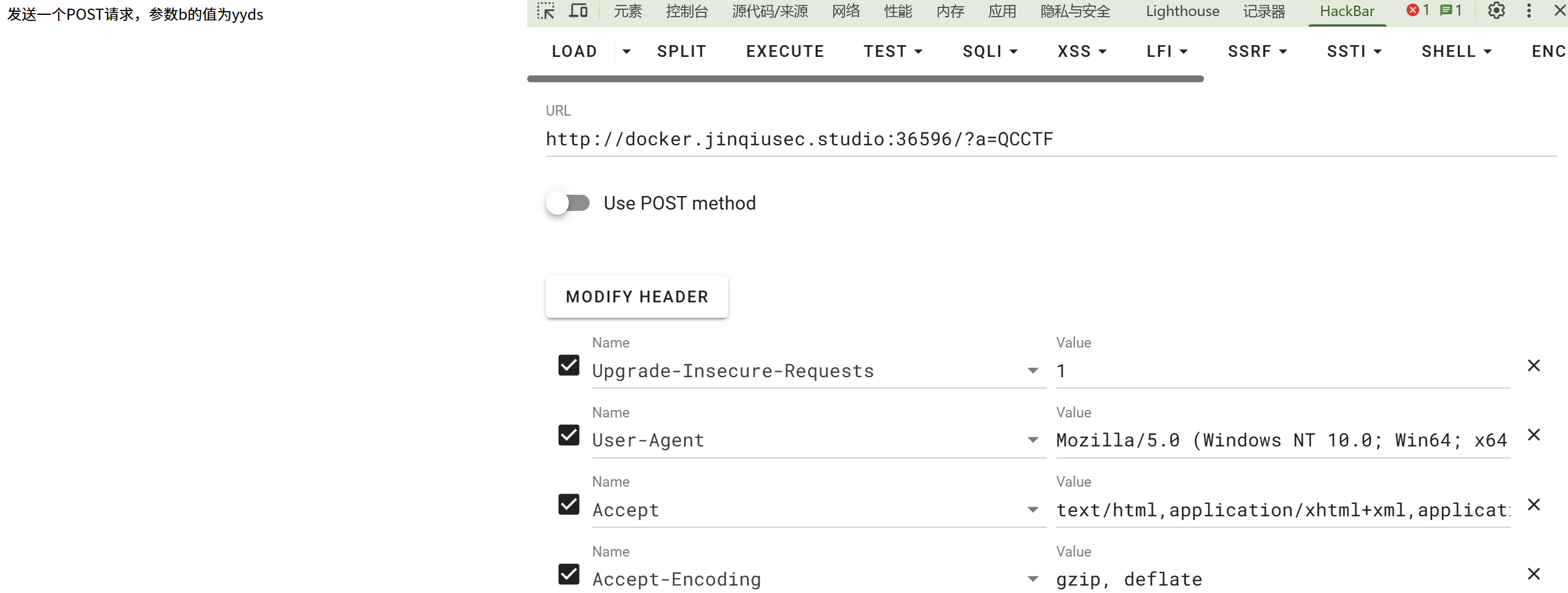The image size is (1568, 593).
Task: Click the HackBar horizontal scrollbar
Action: 865,79
